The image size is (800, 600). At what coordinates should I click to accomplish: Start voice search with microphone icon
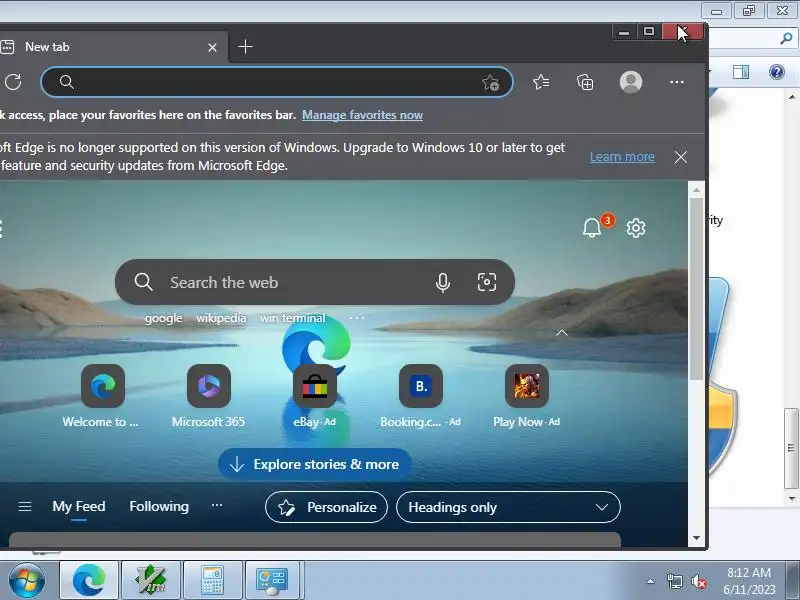click(443, 282)
